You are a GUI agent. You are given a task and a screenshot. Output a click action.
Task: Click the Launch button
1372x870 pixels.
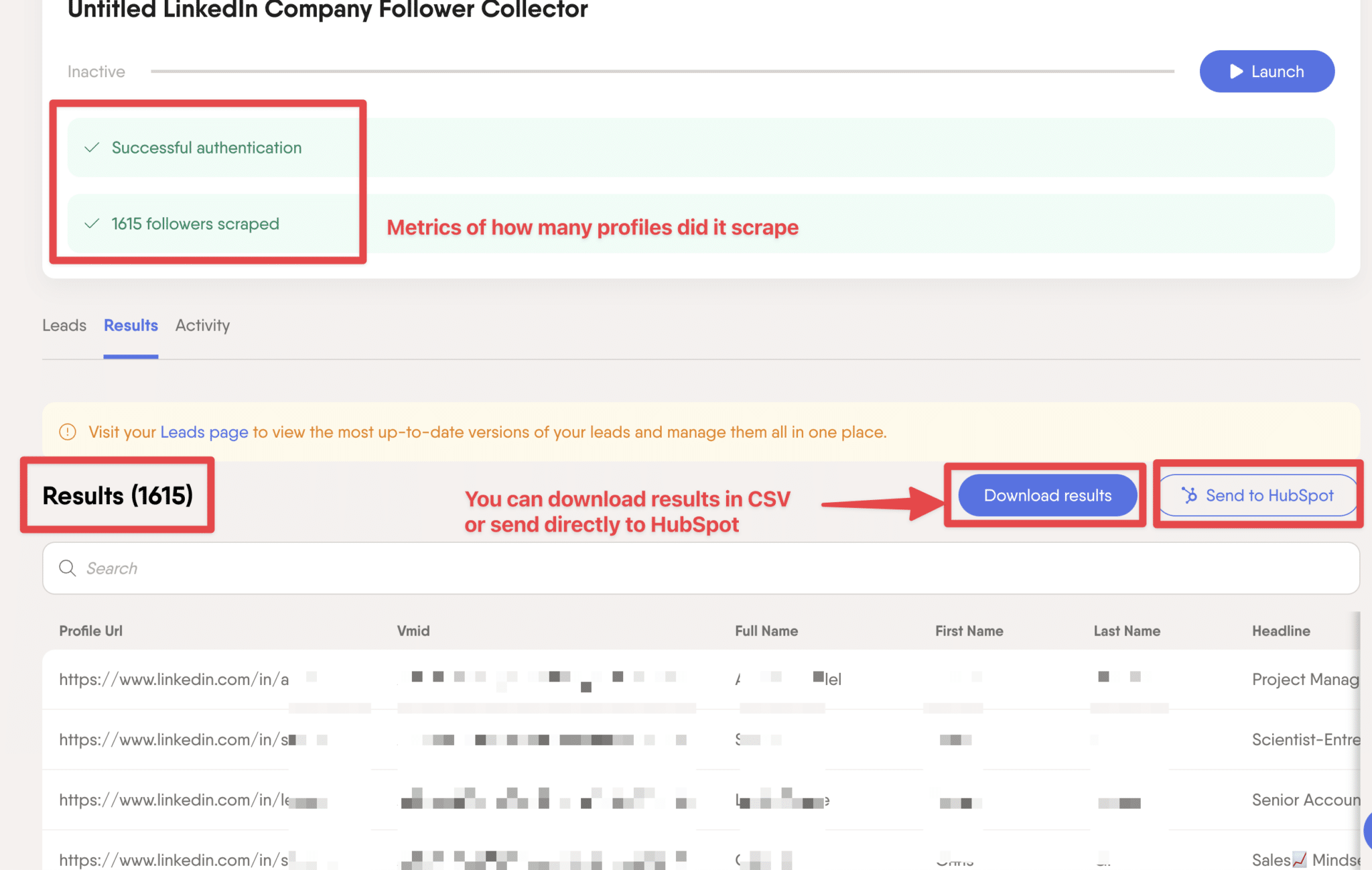1266,71
